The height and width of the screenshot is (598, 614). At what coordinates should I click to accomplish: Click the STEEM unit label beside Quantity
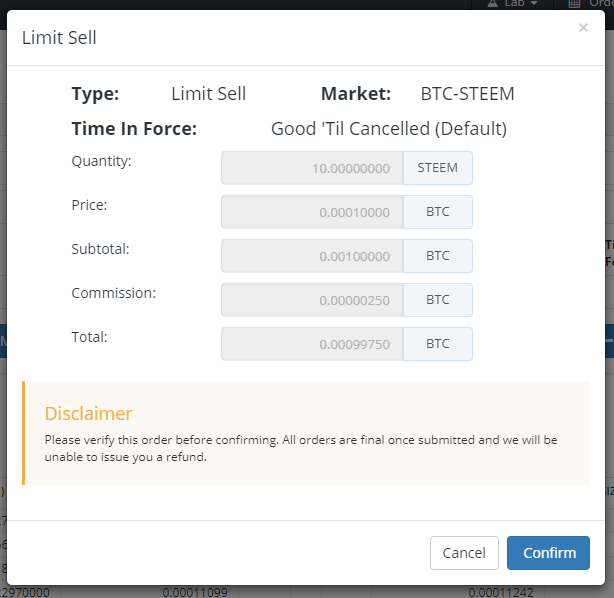(x=438, y=168)
